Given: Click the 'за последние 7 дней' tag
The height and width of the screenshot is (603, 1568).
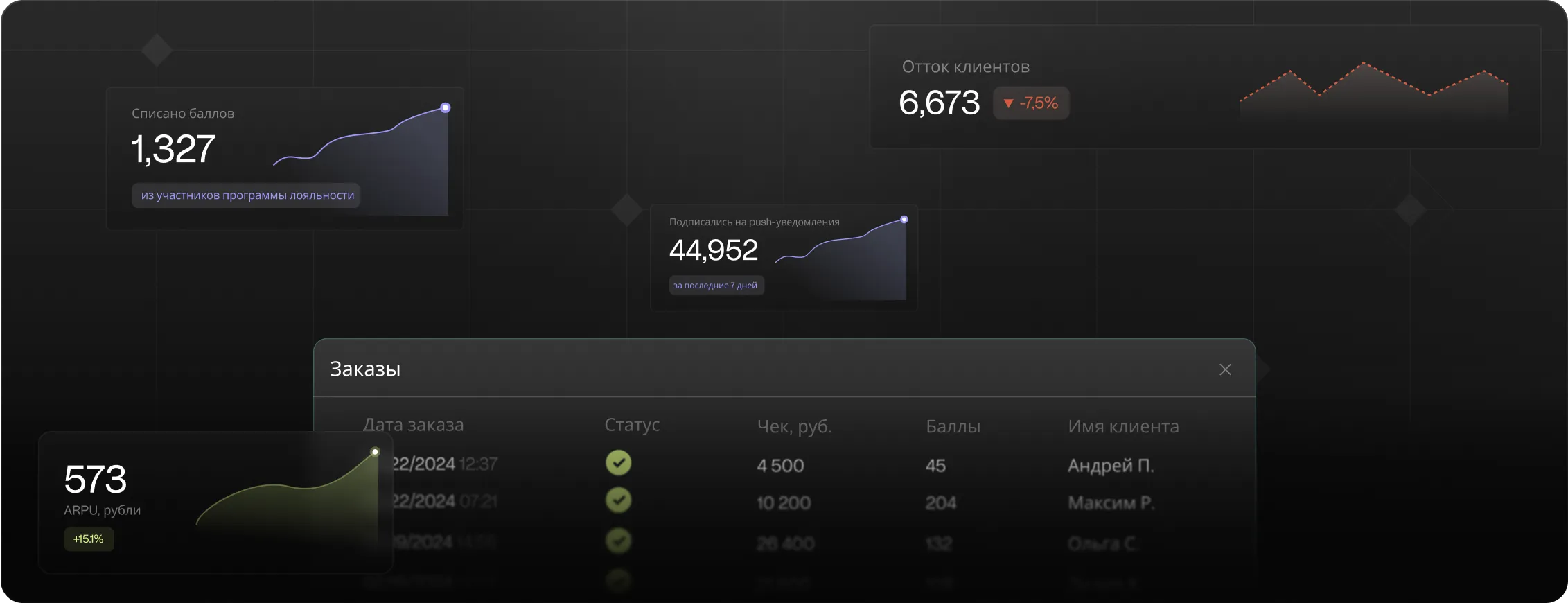Looking at the screenshot, I should click(716, 286).
